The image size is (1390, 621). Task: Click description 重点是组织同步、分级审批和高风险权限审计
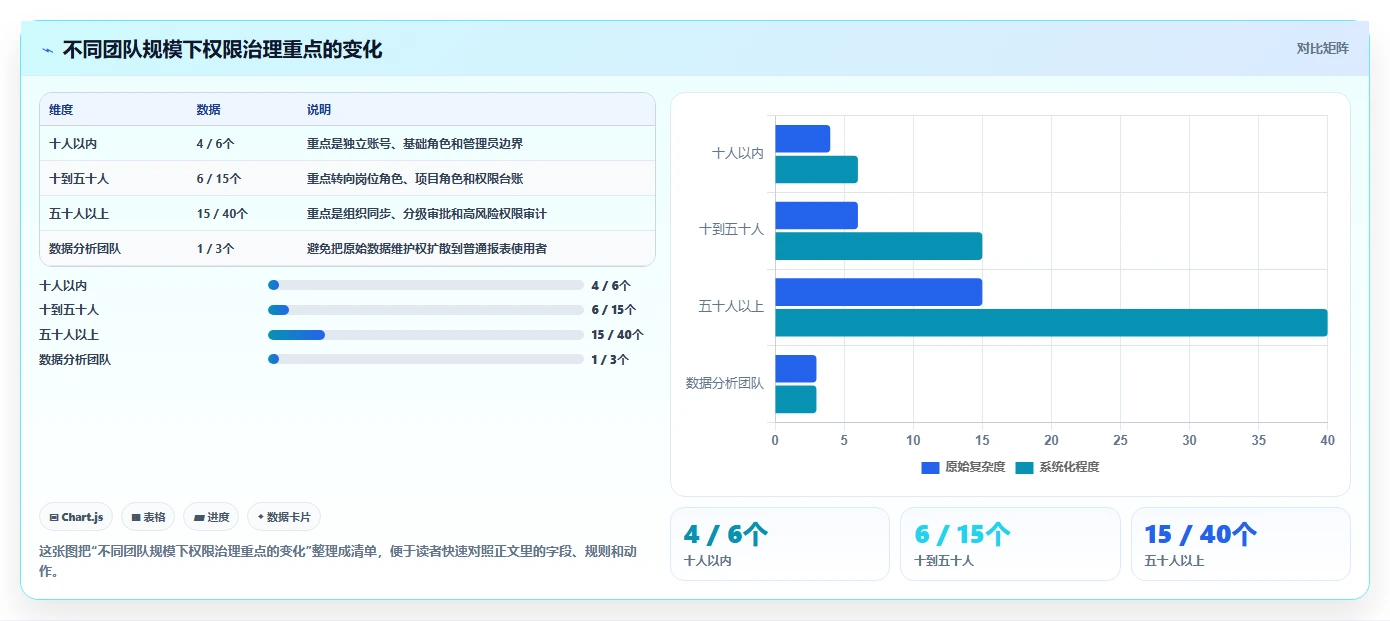point(427,214)
